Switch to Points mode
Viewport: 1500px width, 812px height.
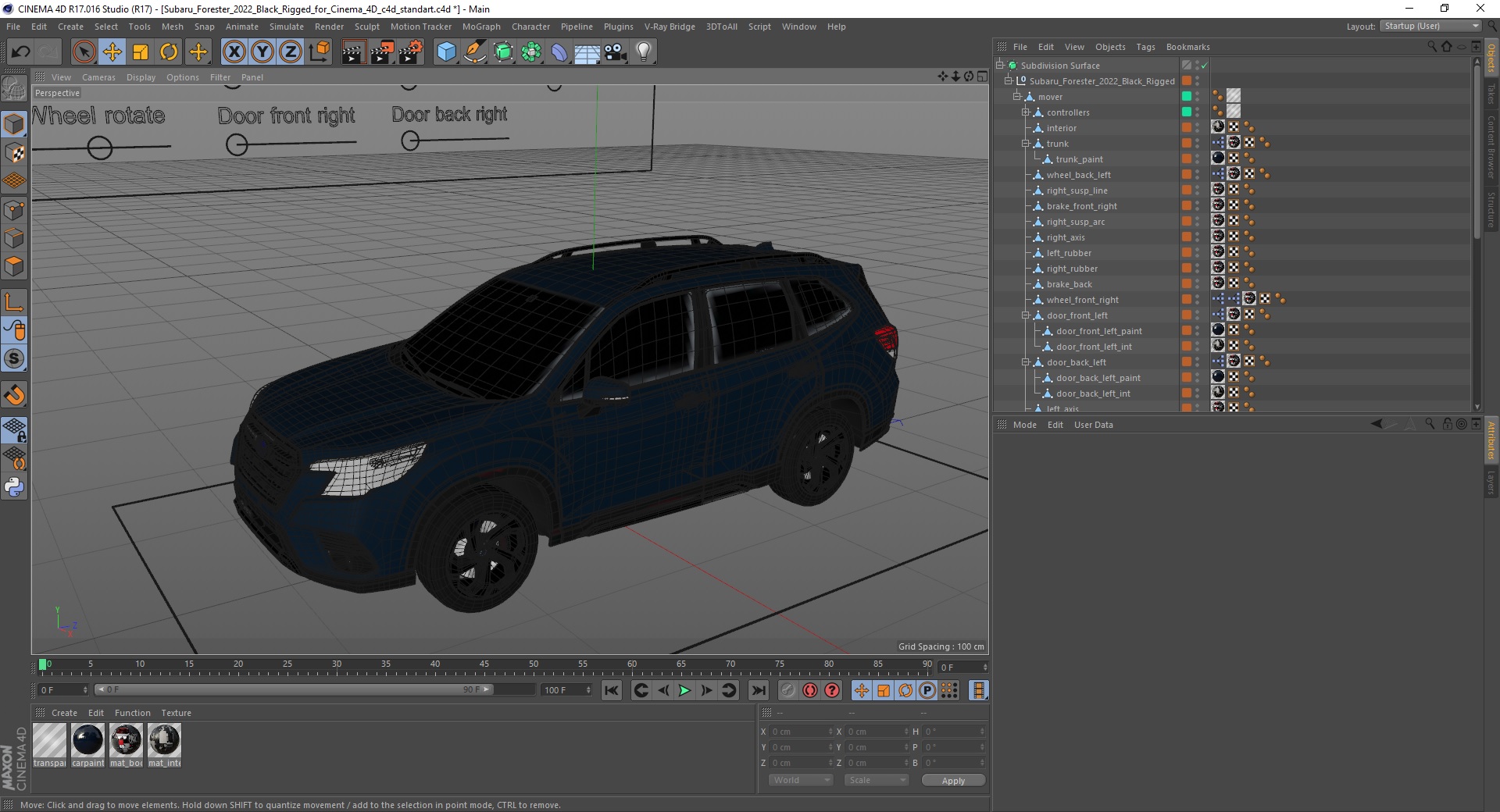point(14,210)
